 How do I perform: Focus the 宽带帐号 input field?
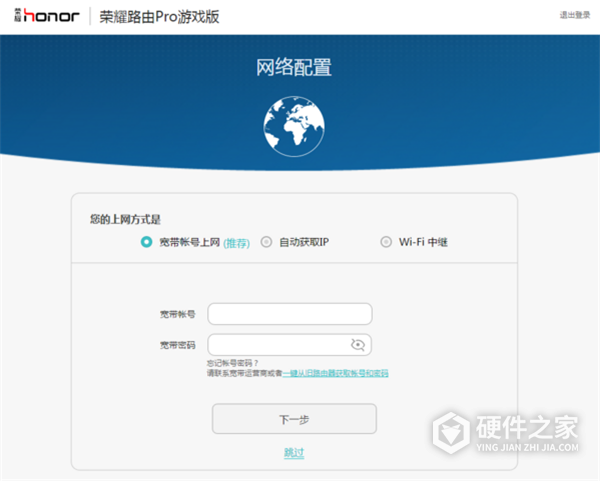click(x=290, y=314)
